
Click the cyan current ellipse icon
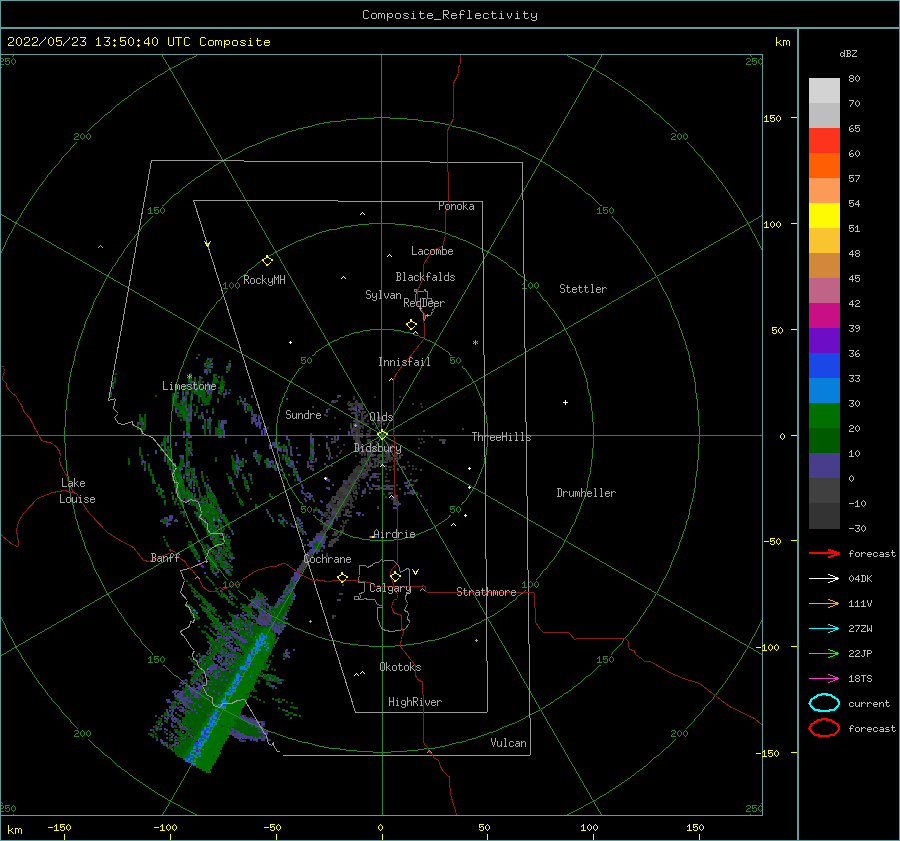[x=824, y=703]
